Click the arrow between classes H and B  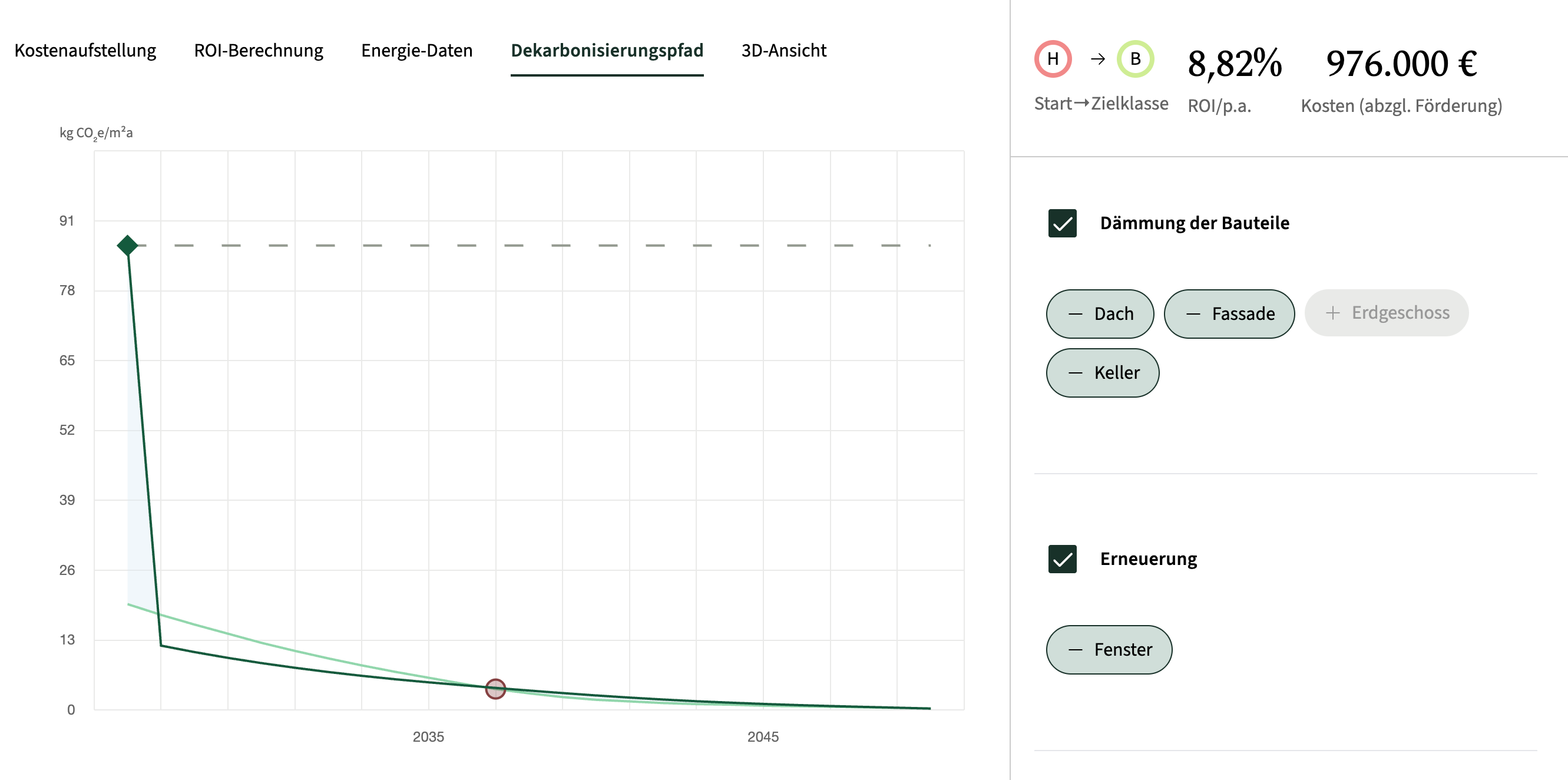tap(1097, 59)
